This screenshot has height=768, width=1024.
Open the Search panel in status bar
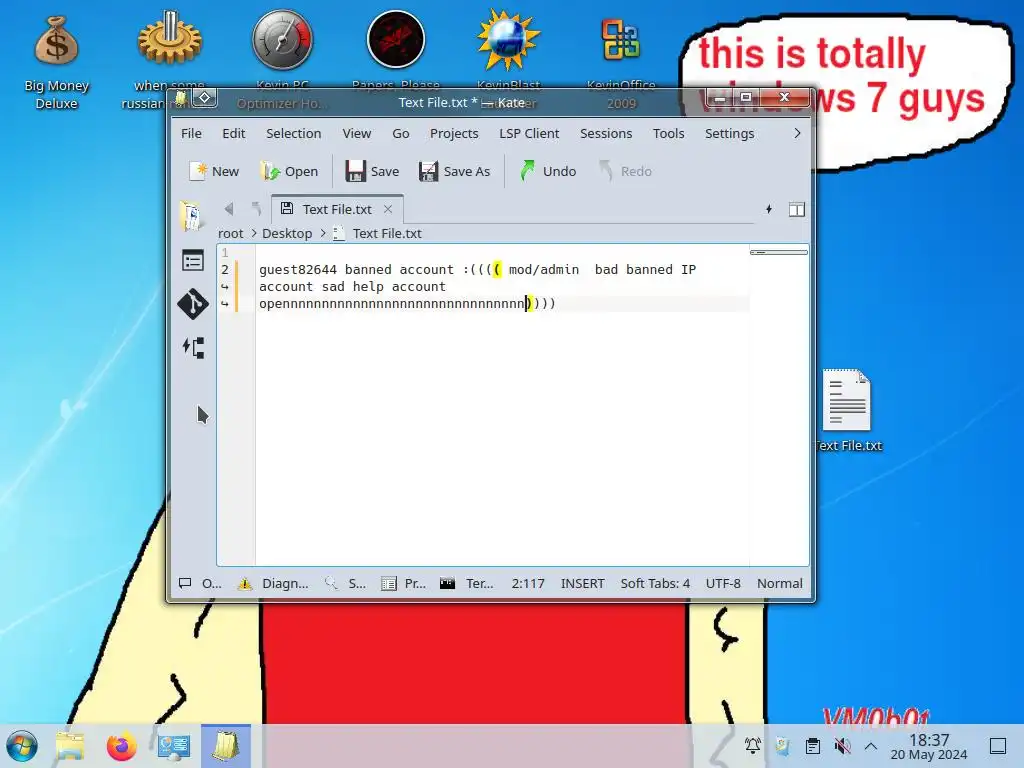(x=346, y=583)
